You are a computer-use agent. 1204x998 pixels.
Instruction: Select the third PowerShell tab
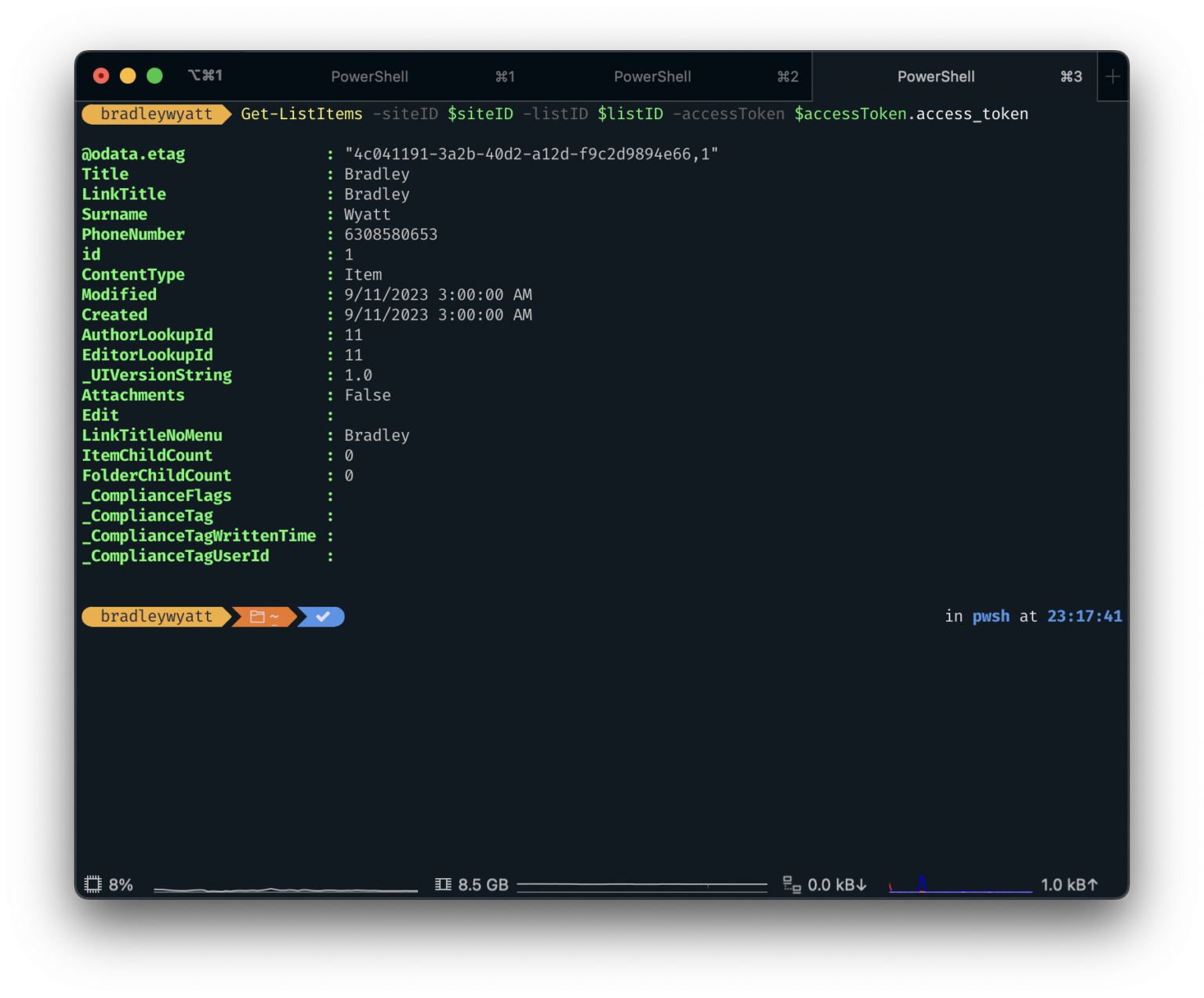[954, 77]
